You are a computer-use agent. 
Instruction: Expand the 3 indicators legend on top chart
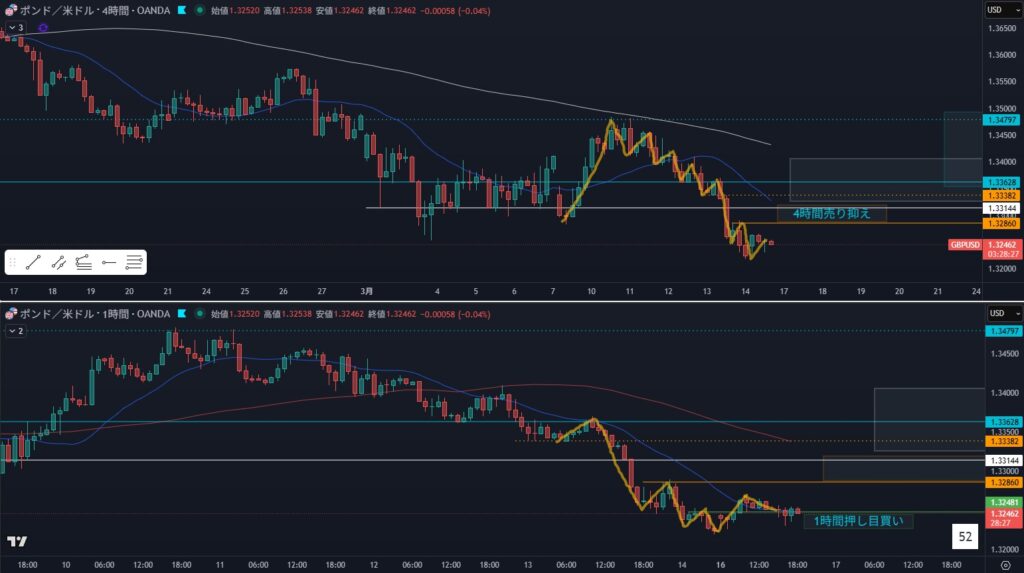[x=14, y=28]
